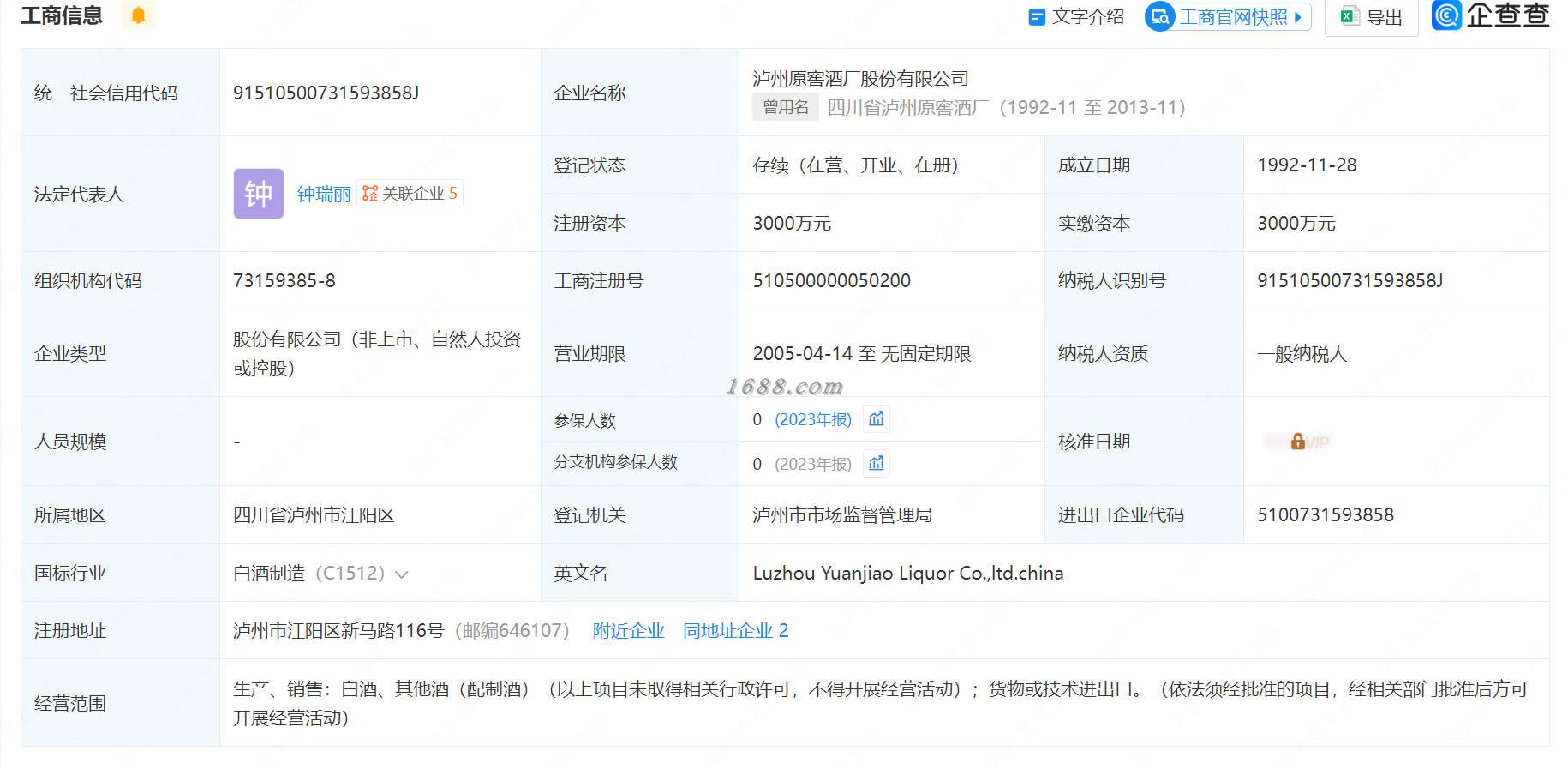The width and height of the screenshot is (1568, 769).
Task: Select business term 2005-04-14 至 无固定期限
Action: click(862, 353)
